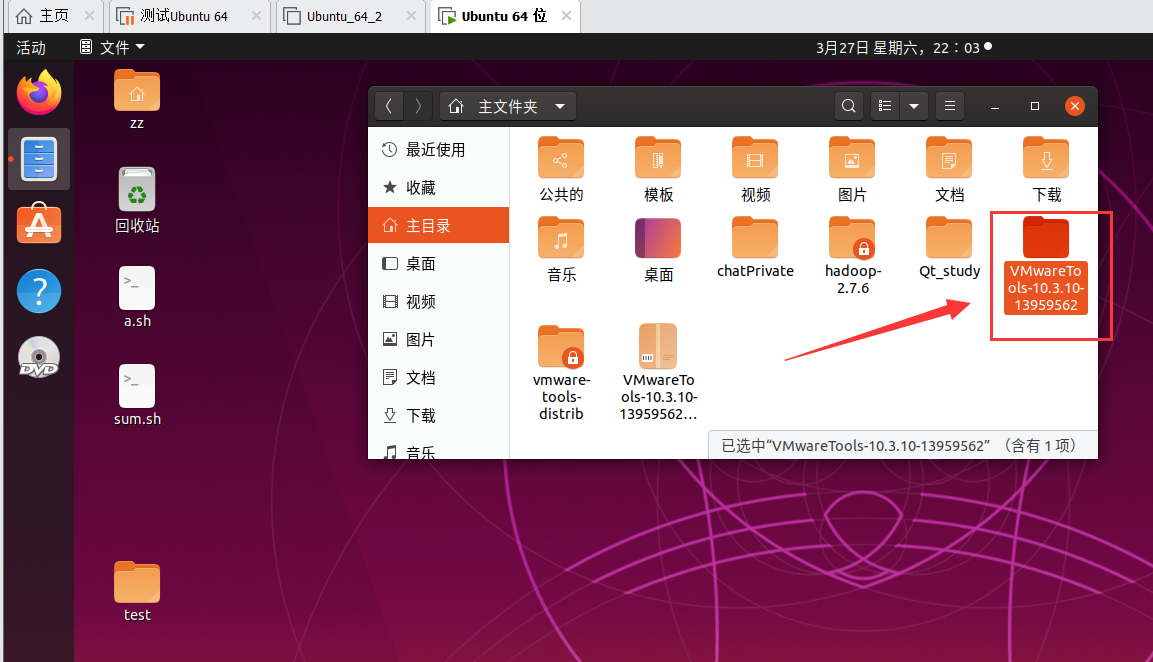The width and height of the screenshot is (1153, 662).
Task: Minimize the Files window
Action: tap(995, 107)
